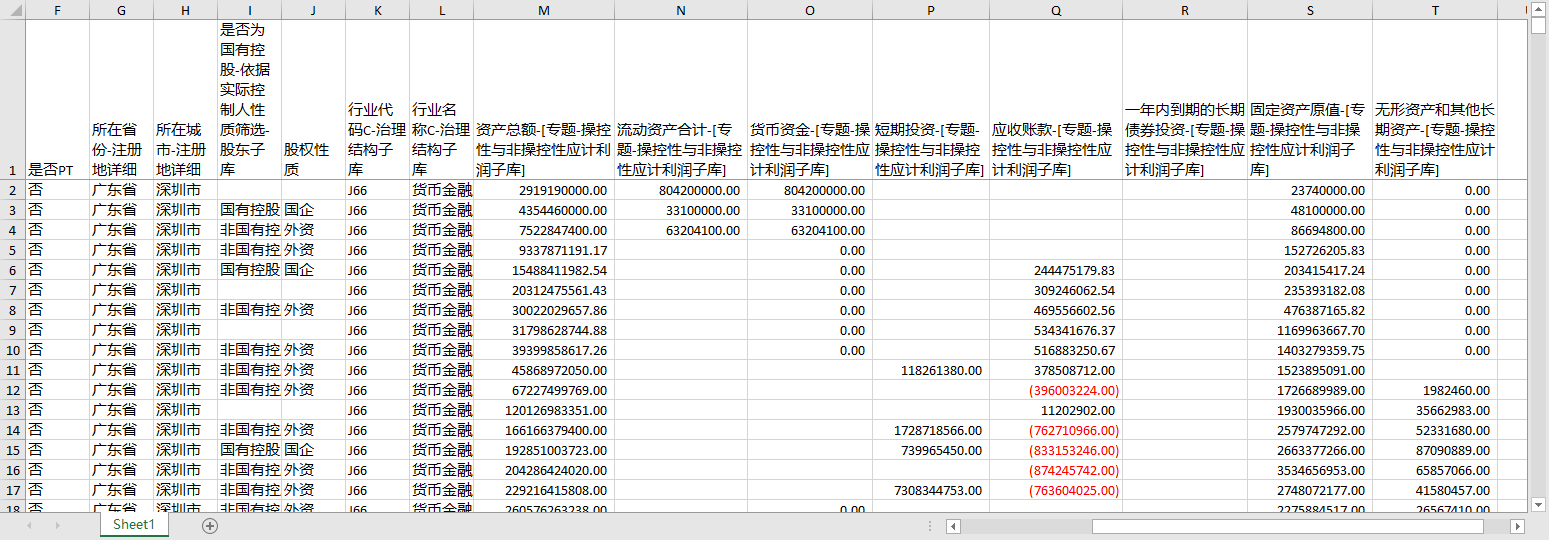Click the red value (396003224.00)
This screenshot has height=540, width=1549.
click(1056, 390)
